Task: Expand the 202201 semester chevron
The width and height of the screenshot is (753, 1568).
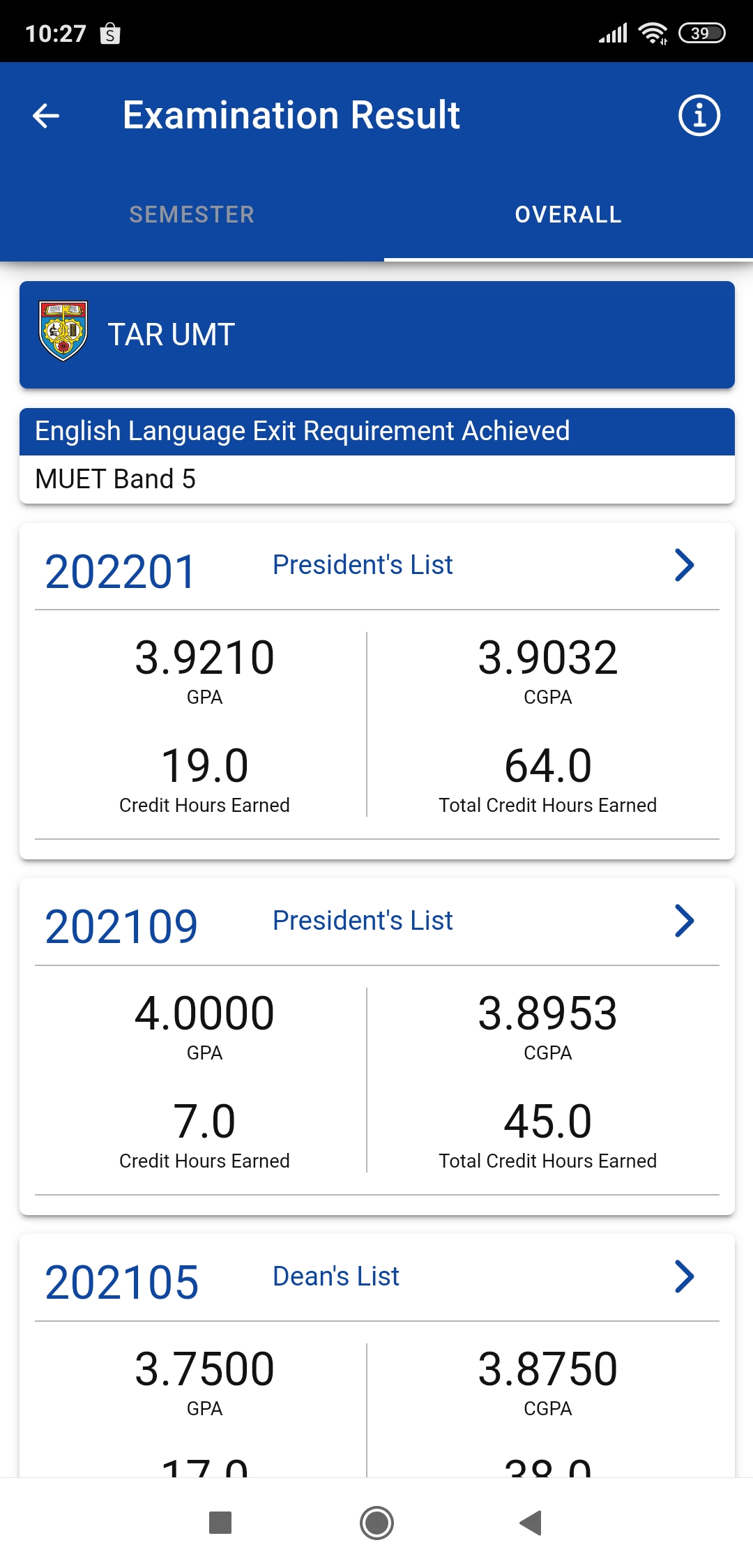Action: pos(685,565)
